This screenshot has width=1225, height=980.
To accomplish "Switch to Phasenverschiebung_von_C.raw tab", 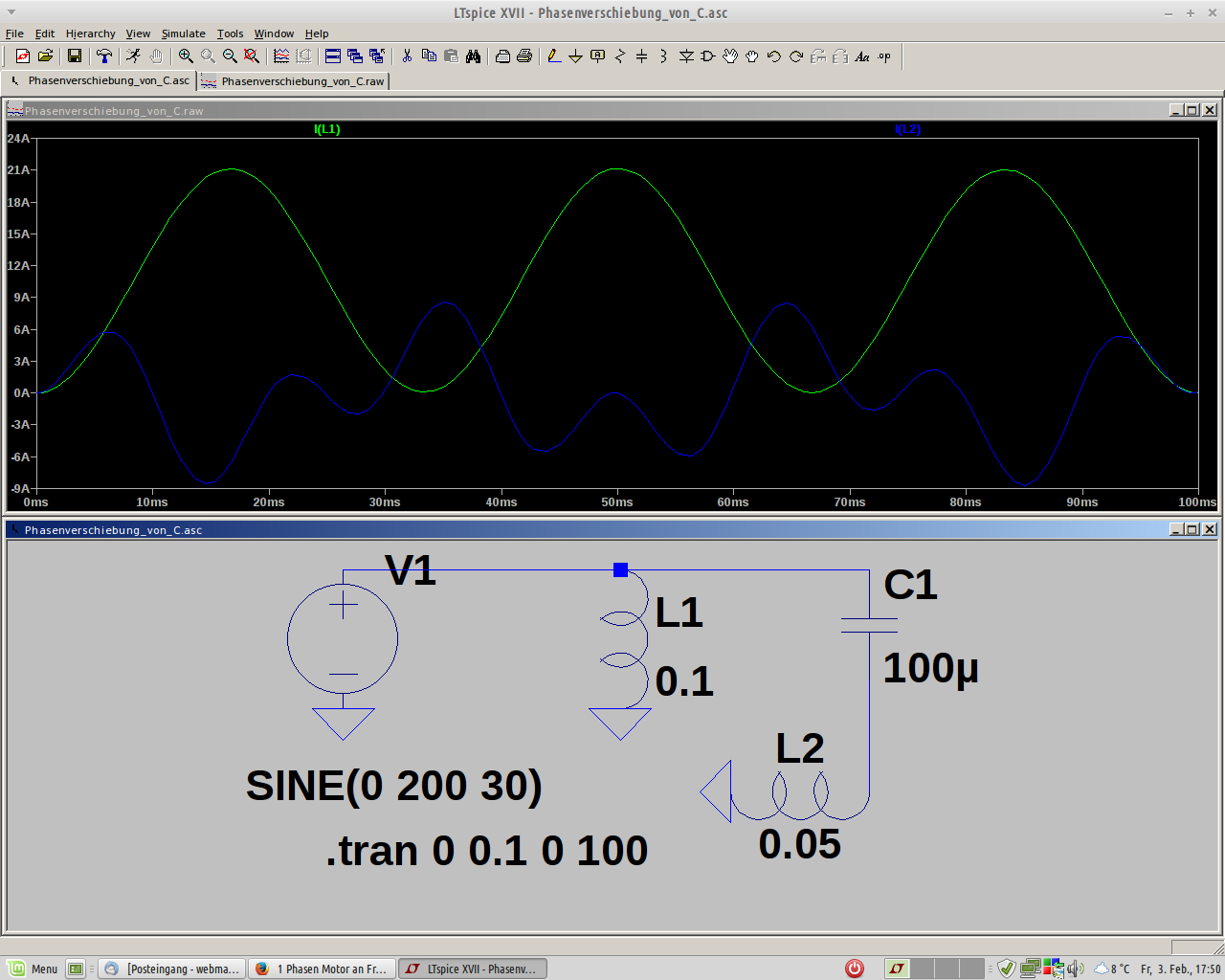I will pyautogui.click(x=294, y=81).
